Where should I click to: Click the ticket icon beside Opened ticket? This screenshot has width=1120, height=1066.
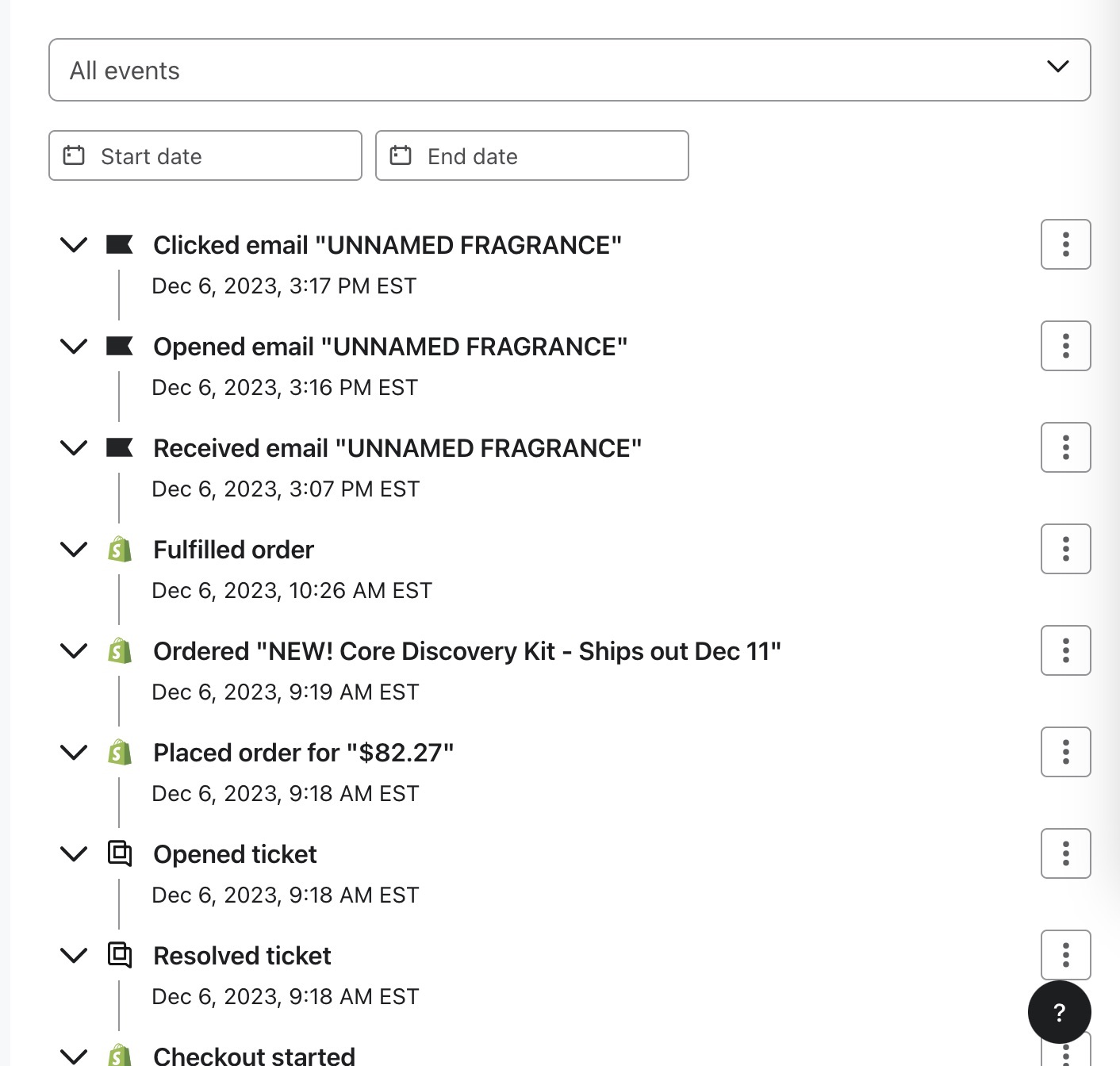click(120, 854)
